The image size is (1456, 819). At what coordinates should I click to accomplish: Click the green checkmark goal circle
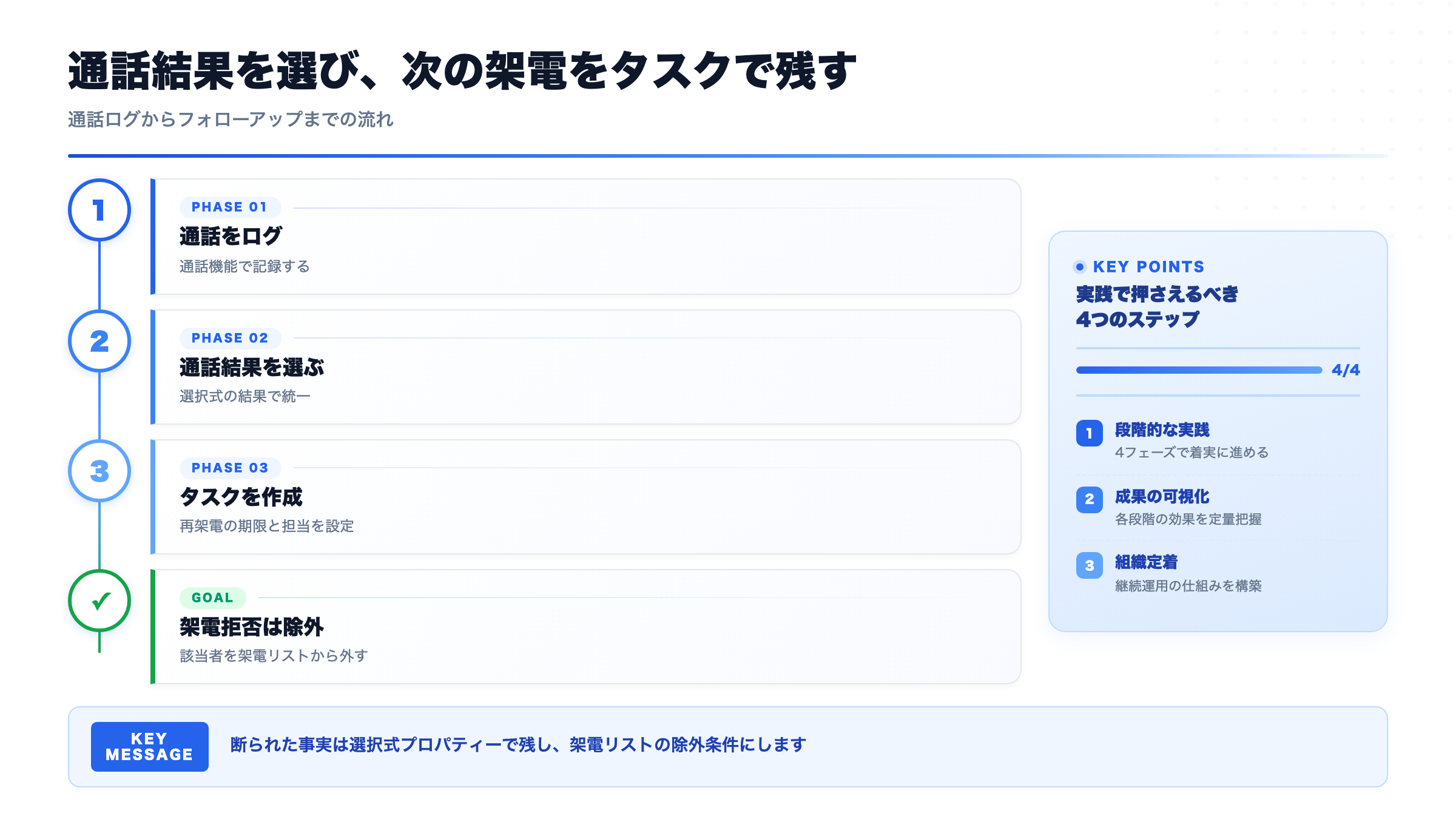click(99, 601)
